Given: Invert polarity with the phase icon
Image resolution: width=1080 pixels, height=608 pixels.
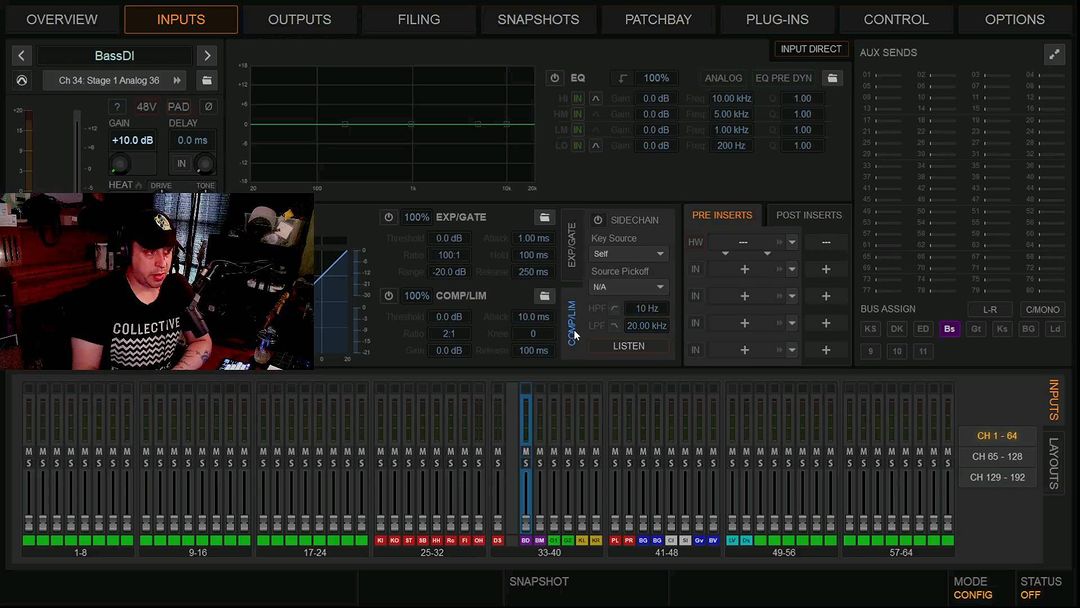Looking at the screenshot, I should (x=208, y=107).
